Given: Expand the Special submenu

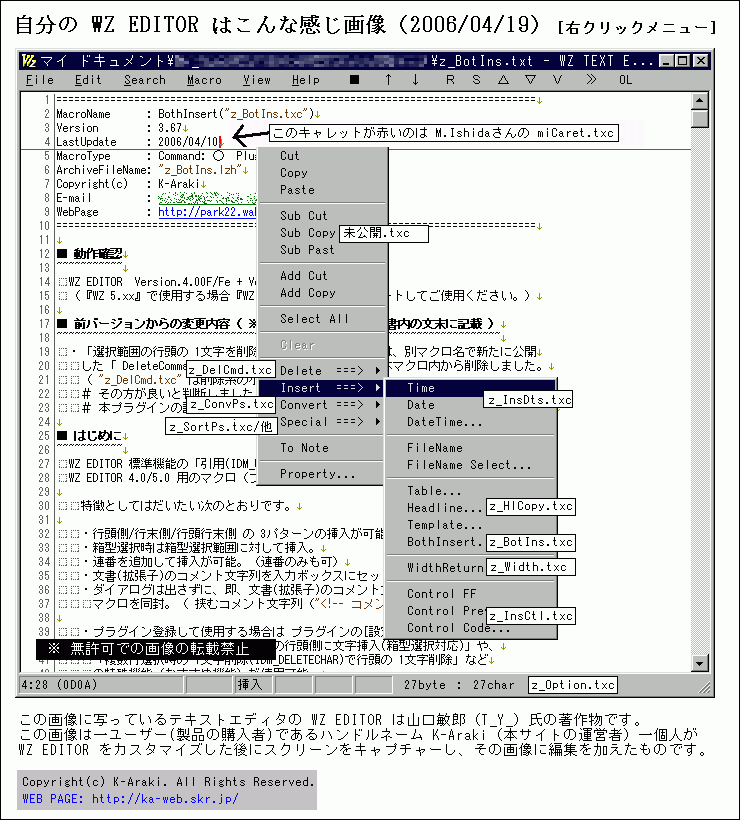Looking at the screenshot, I should click(x=323, y=422).
